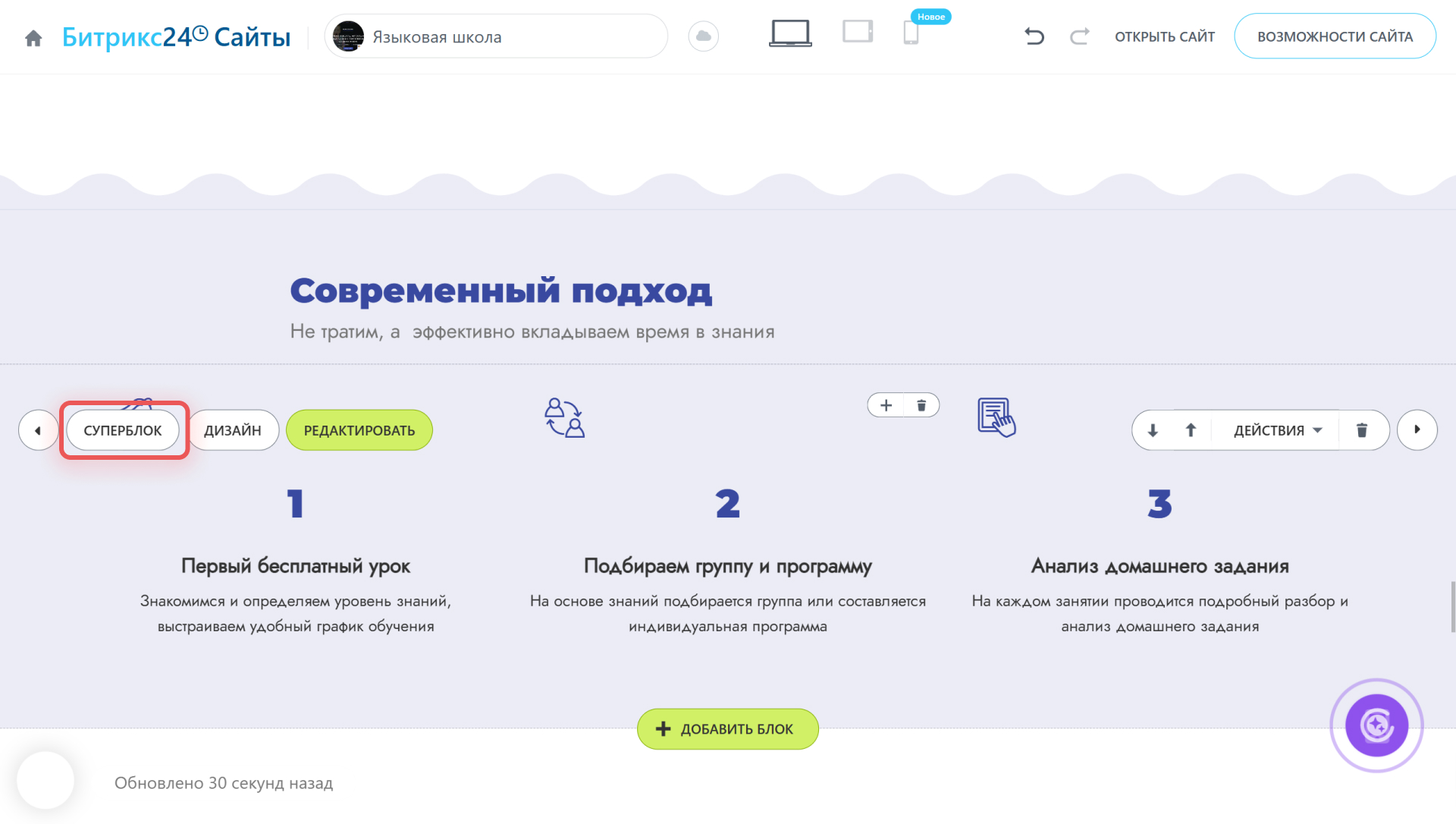The image size is (1456, 824).
Task: Expand the right block panel arrow
Action: click(1418, 429)
